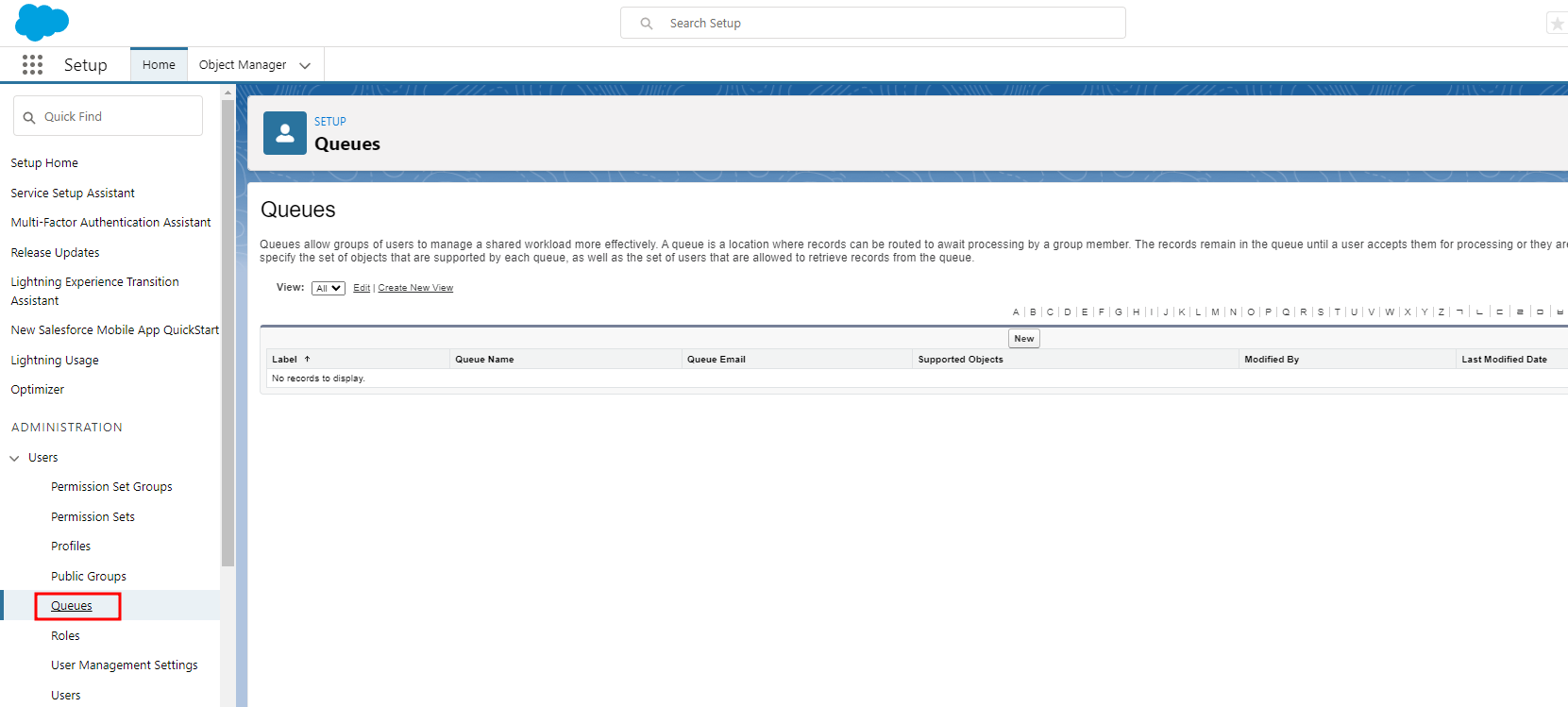Click the Salesforce cloud logo
1568x707 pixels.
point(42,22)
